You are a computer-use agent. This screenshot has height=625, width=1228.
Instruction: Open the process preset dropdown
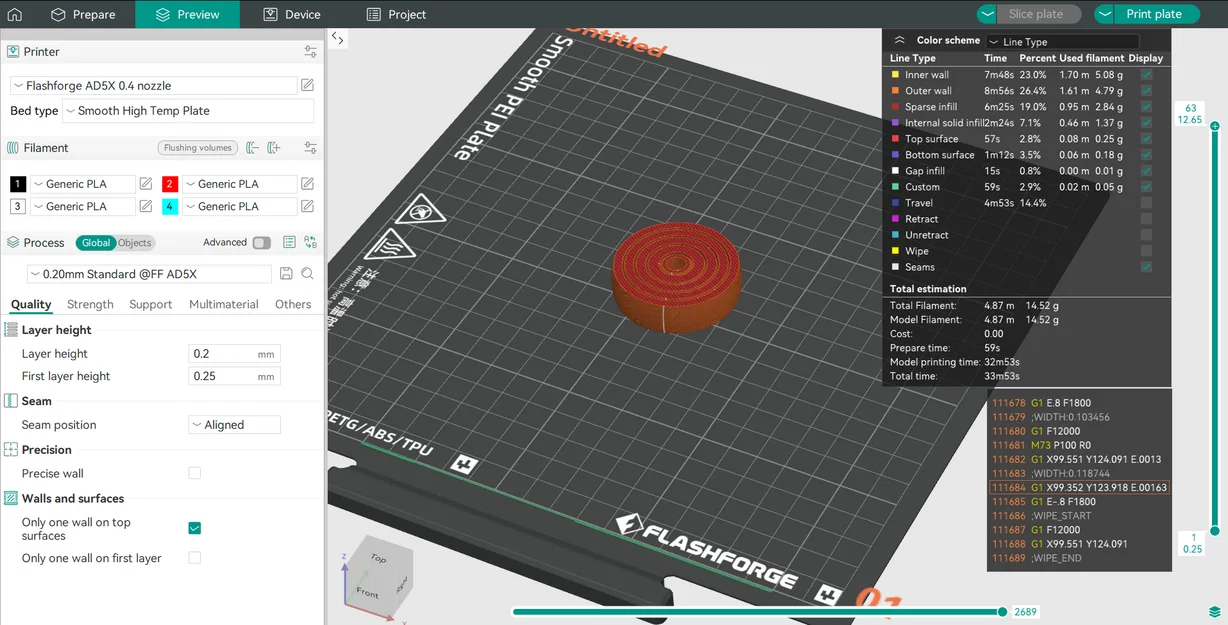pos(149,274)
